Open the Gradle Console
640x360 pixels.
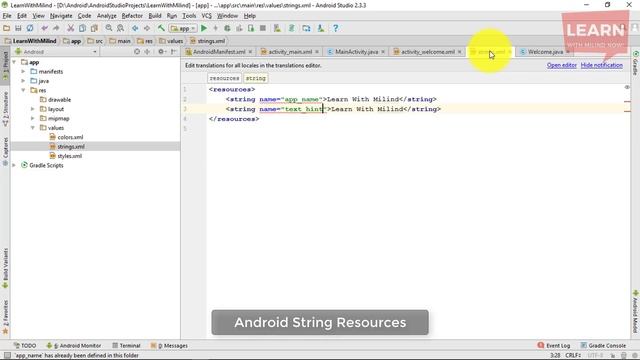click(603, 346)
